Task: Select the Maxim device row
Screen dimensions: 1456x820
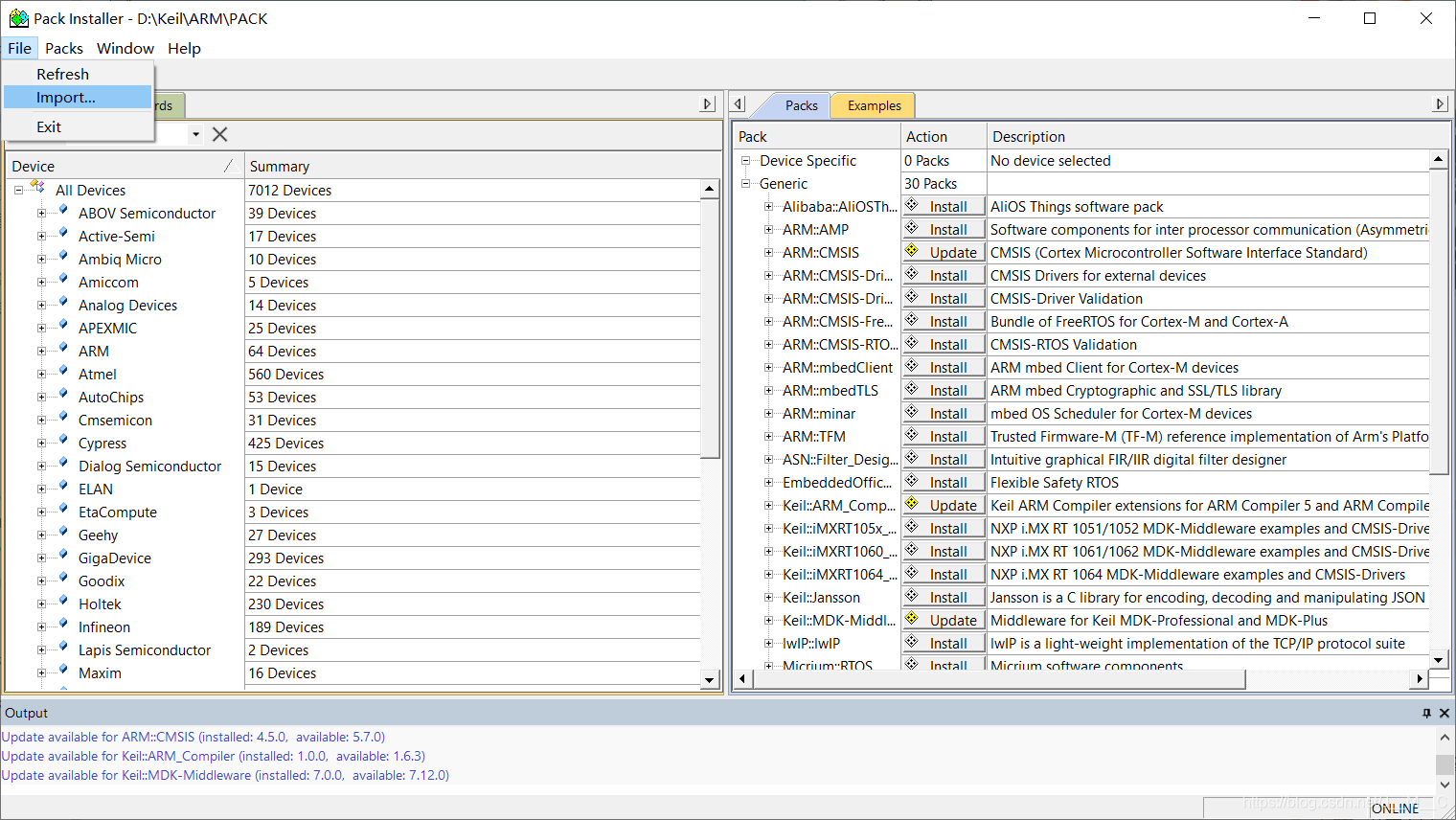Action: coord(353,672)
